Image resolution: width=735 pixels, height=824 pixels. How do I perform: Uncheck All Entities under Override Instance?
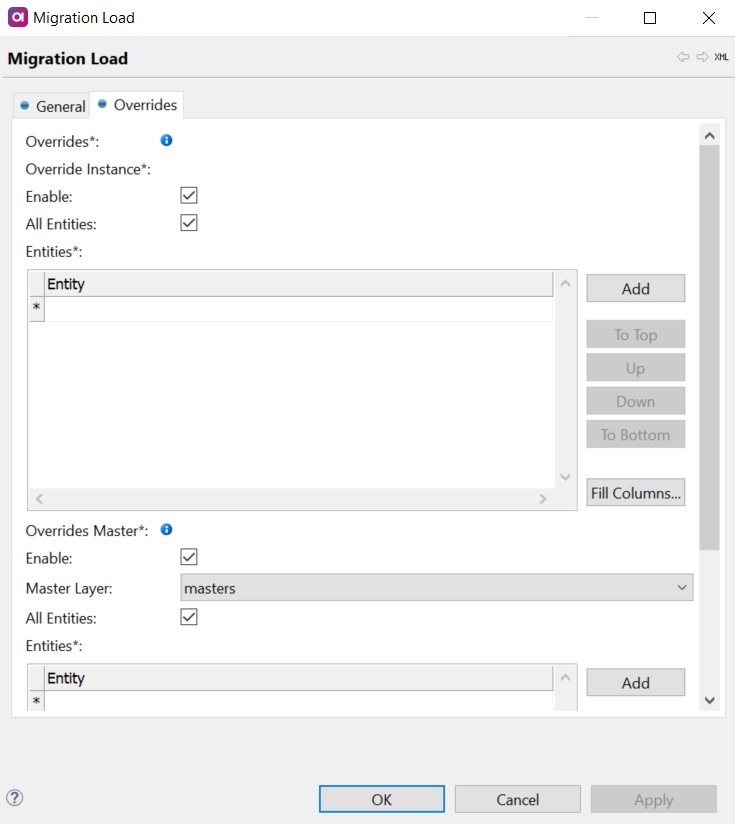pos(189,223)
